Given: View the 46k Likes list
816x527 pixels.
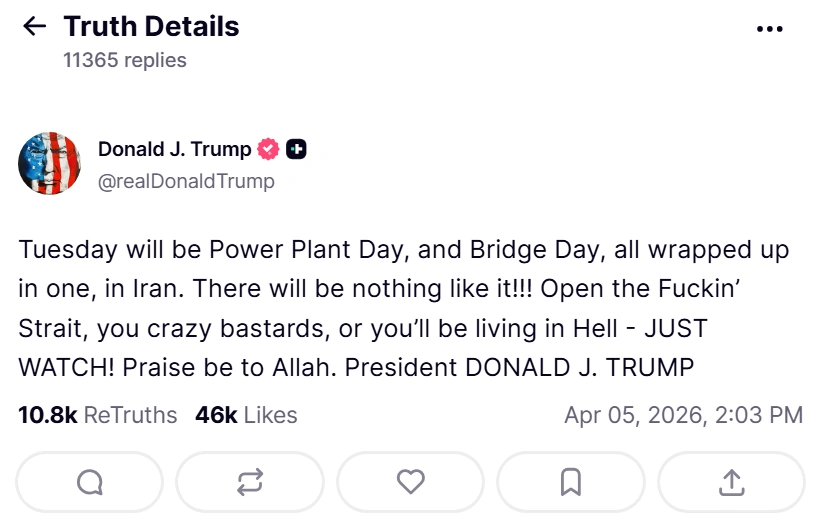Looking at the screenshot, I should pos(246,414).
